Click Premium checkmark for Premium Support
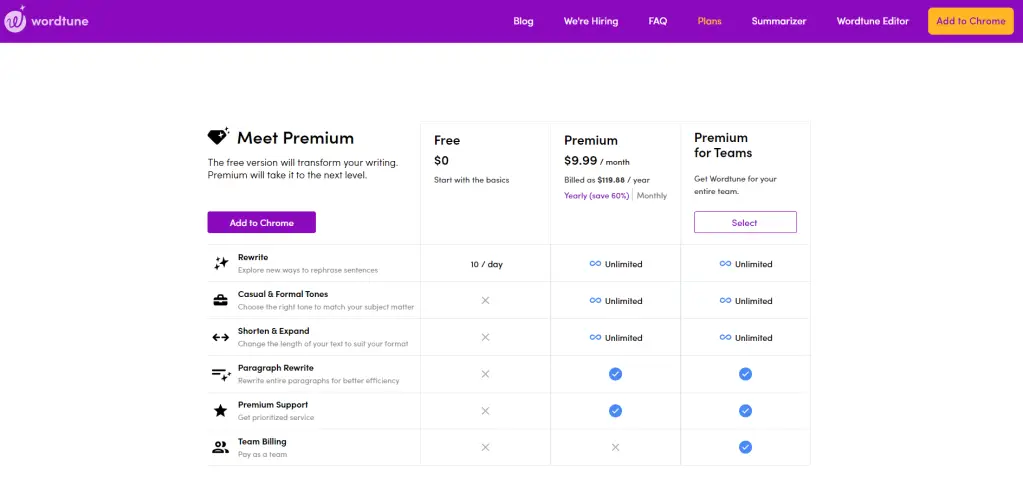Image resolution: width=1023 pixels, height=503 pixels. (615, 410)
